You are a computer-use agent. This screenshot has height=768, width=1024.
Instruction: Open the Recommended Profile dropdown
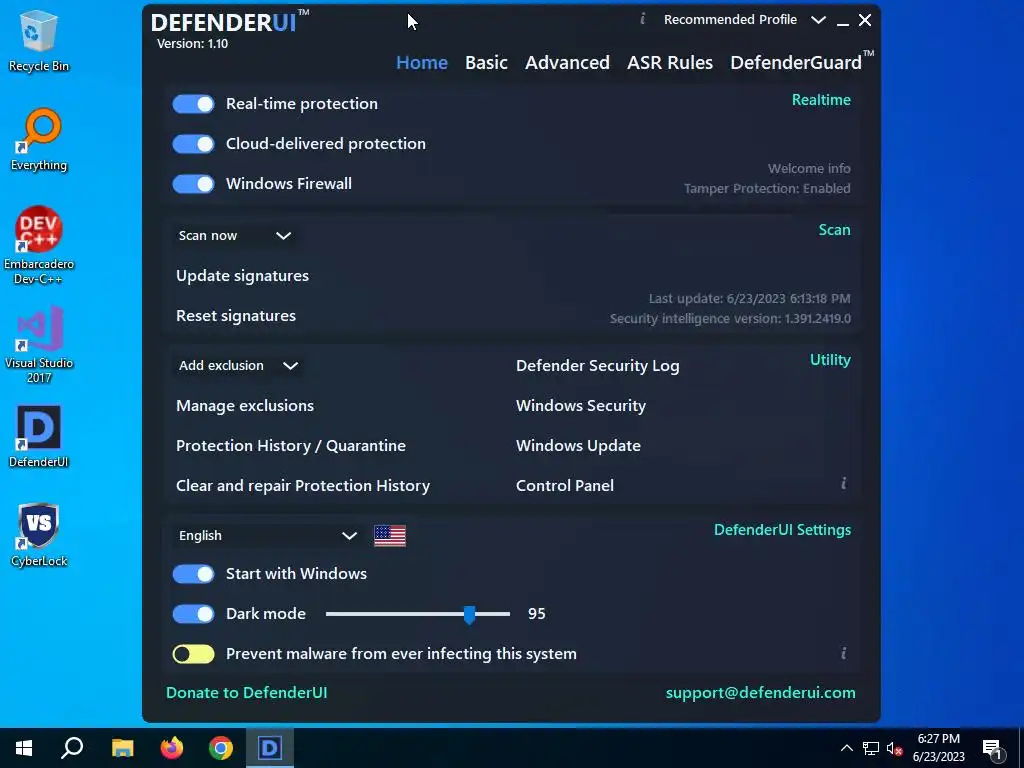click(x=744, y=20)
